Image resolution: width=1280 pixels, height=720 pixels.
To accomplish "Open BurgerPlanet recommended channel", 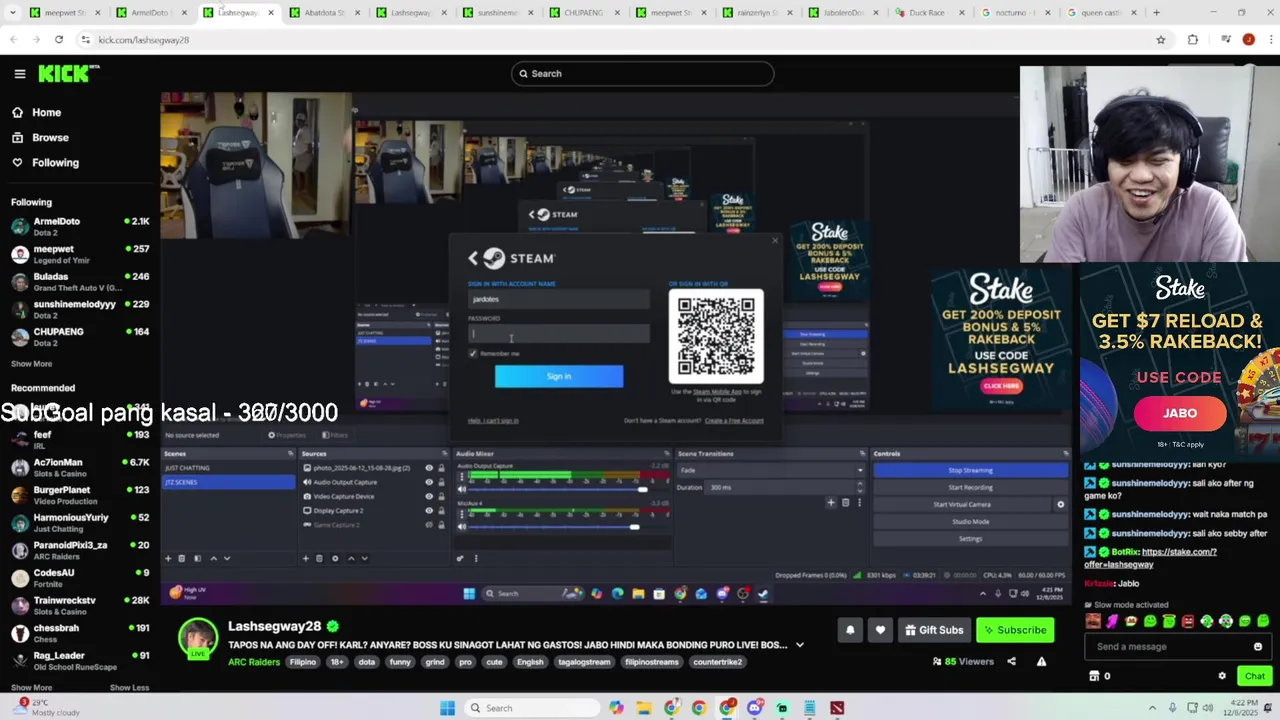I will click(x=80, y=495).
